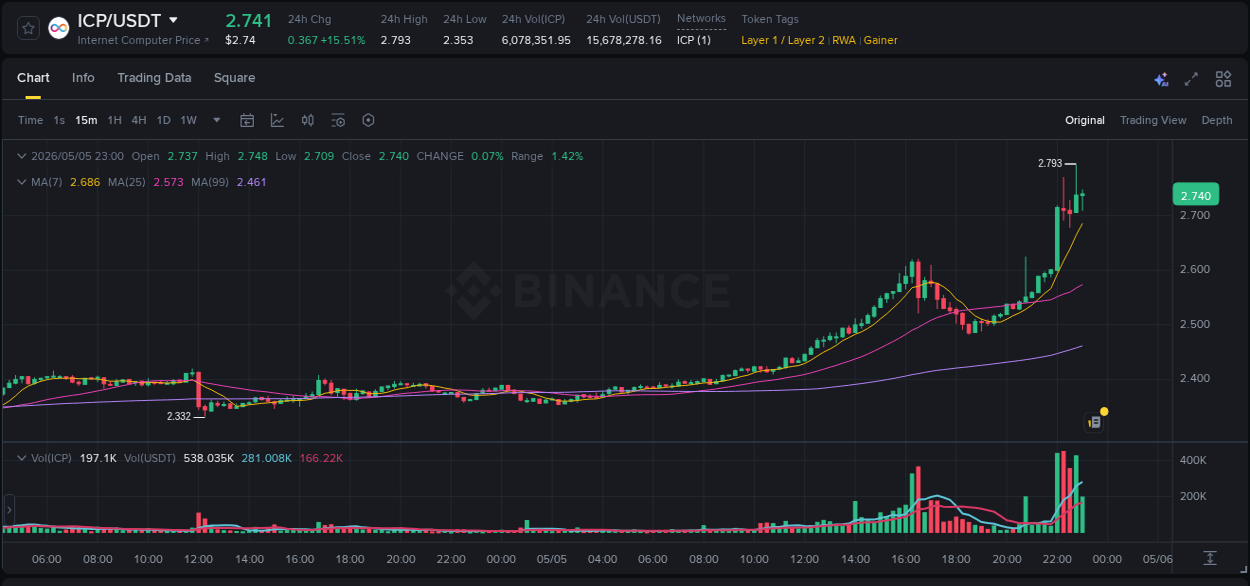Click the MA(99) 2.461 indicator label

click(229, 182)
